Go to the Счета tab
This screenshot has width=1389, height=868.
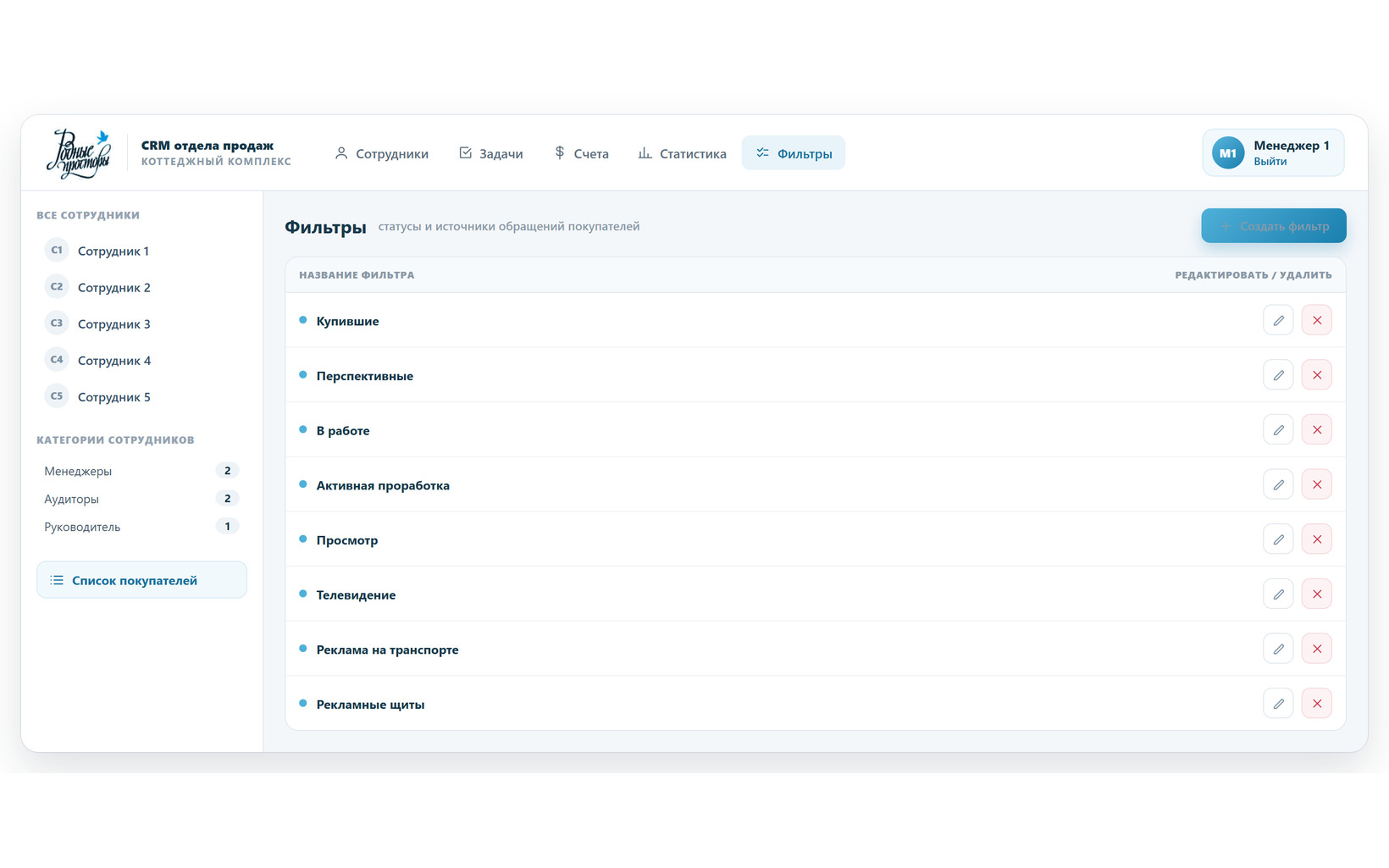pyautogui.click(x=581, y=153)
